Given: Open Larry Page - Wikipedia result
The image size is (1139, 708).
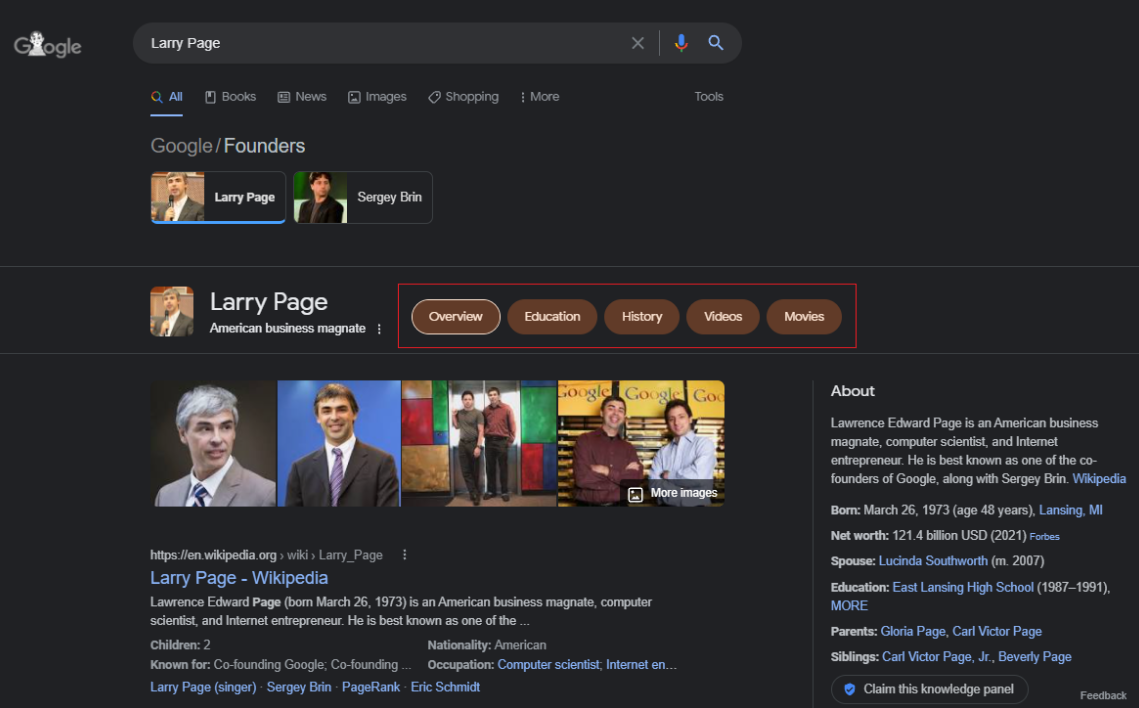Looking at the screenshot, I should tap(239, 578).
